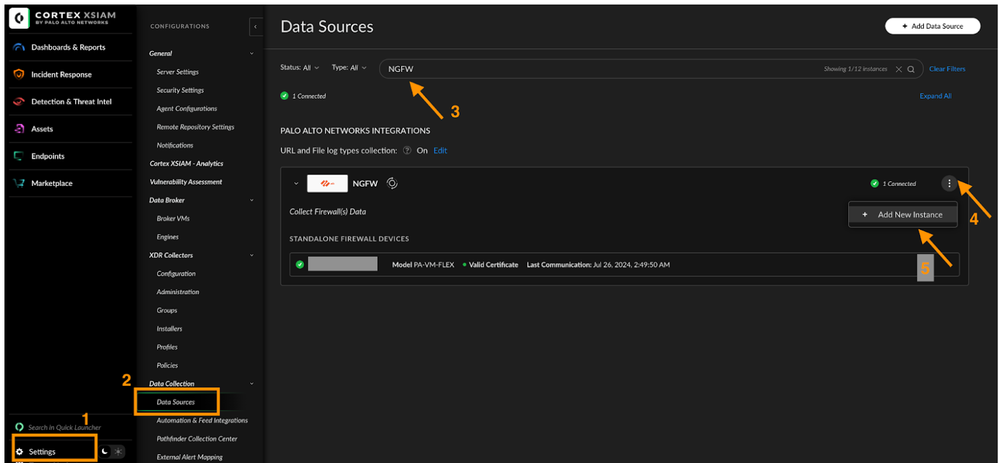Click the Incident Response shield icon
Viewport: 999px width, 463px height.
click(20, 75)
